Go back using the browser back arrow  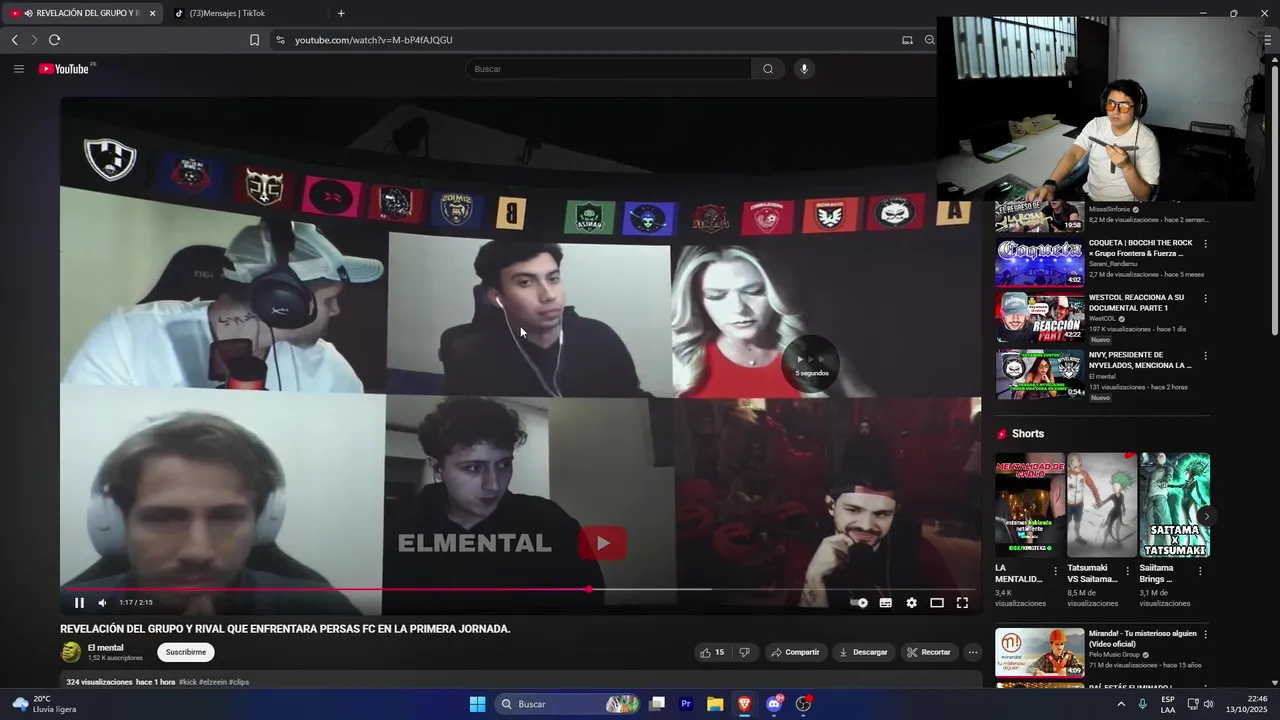click(x=14, y=40)
